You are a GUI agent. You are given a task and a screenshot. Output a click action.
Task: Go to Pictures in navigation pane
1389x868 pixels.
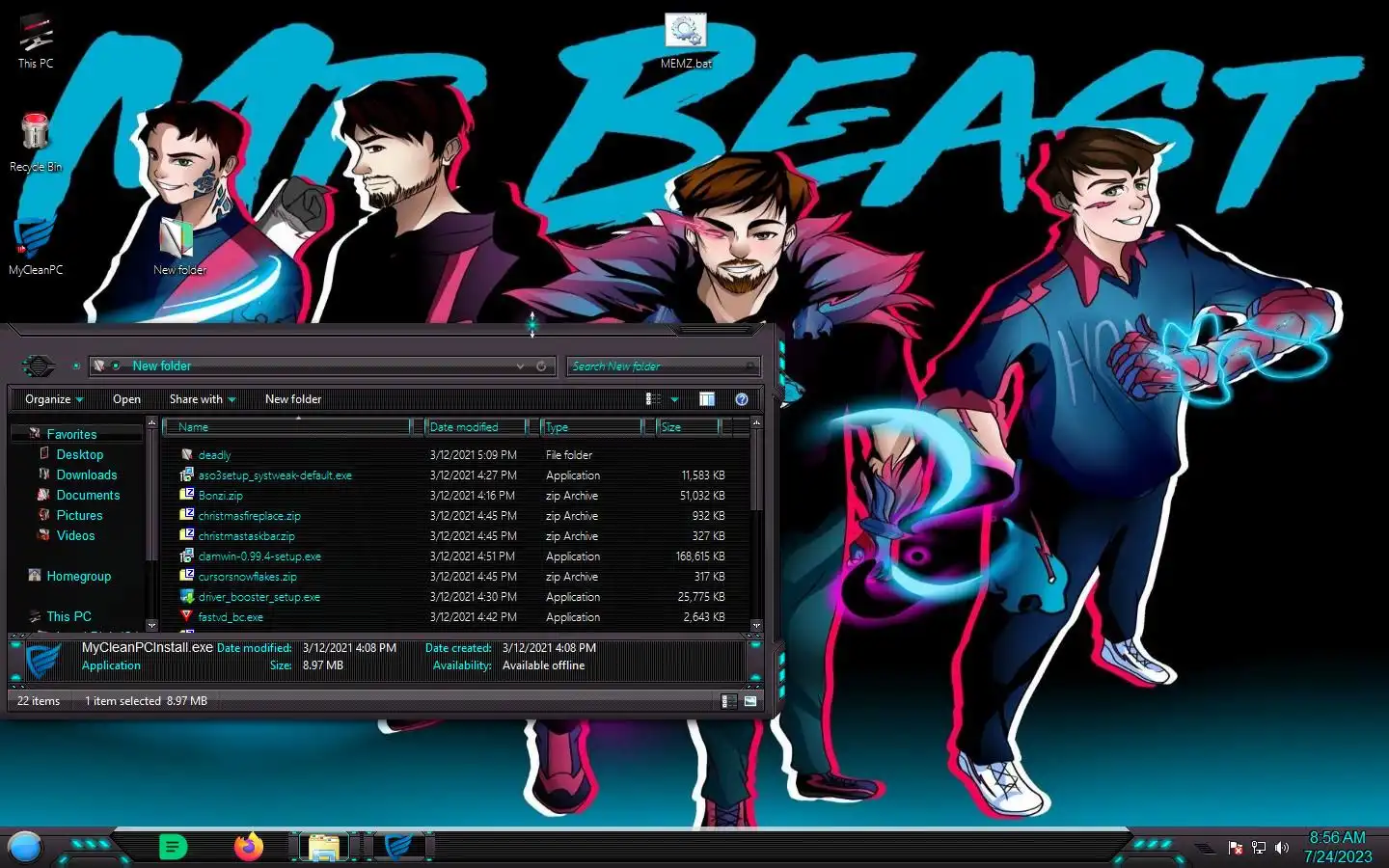79,515
